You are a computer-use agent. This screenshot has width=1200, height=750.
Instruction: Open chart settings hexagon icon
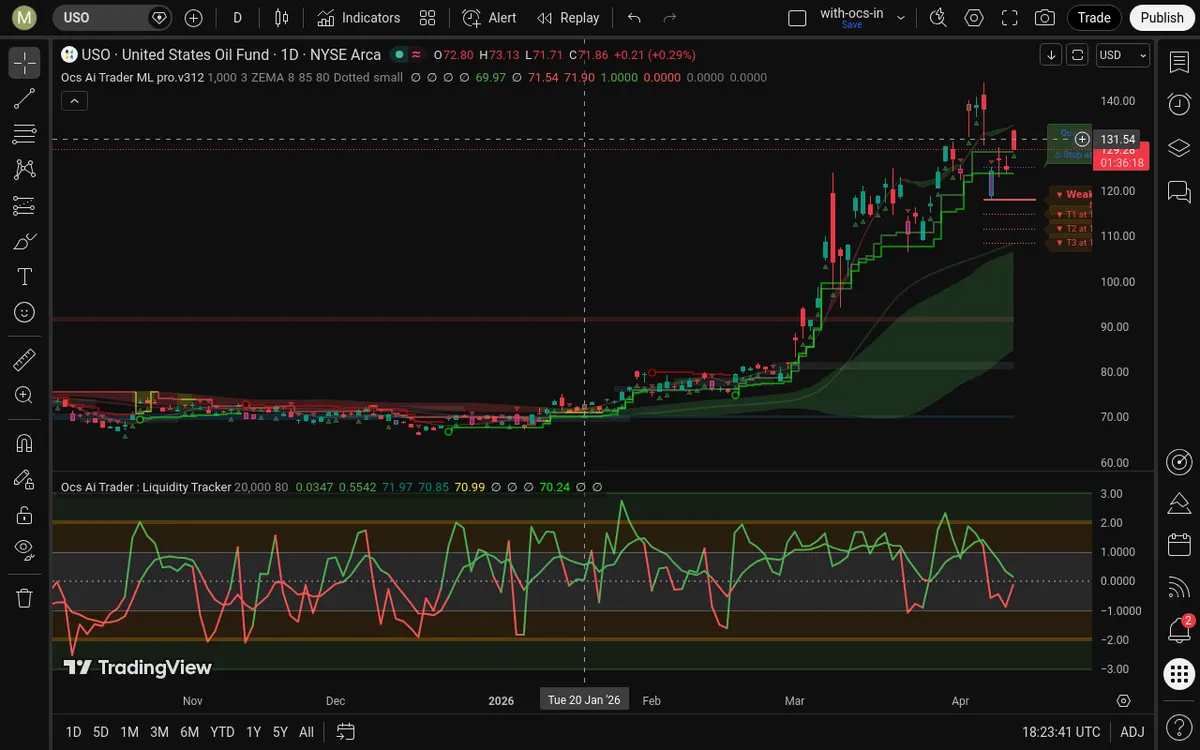[974, 18]
